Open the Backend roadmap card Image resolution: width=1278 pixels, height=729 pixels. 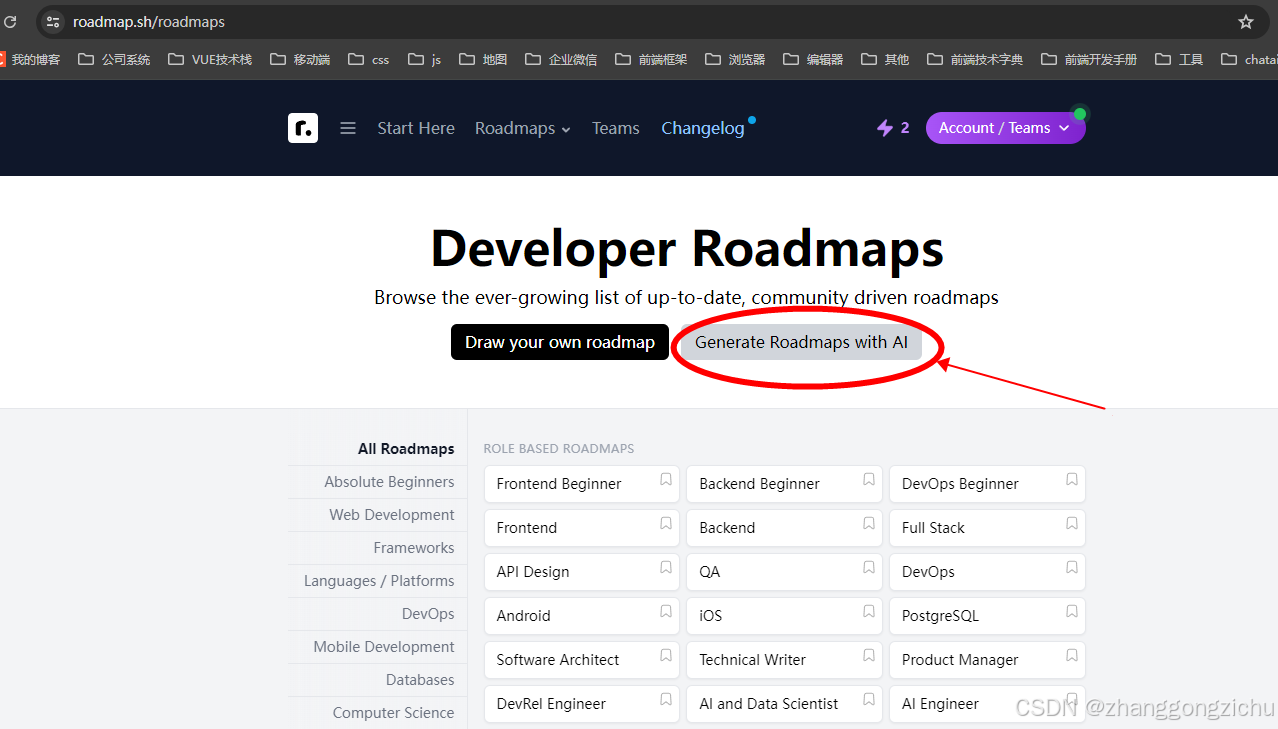(784, 528)
